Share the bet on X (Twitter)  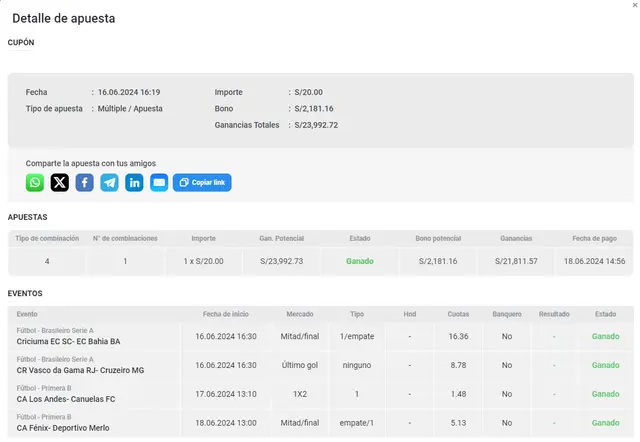click(60, 182)
